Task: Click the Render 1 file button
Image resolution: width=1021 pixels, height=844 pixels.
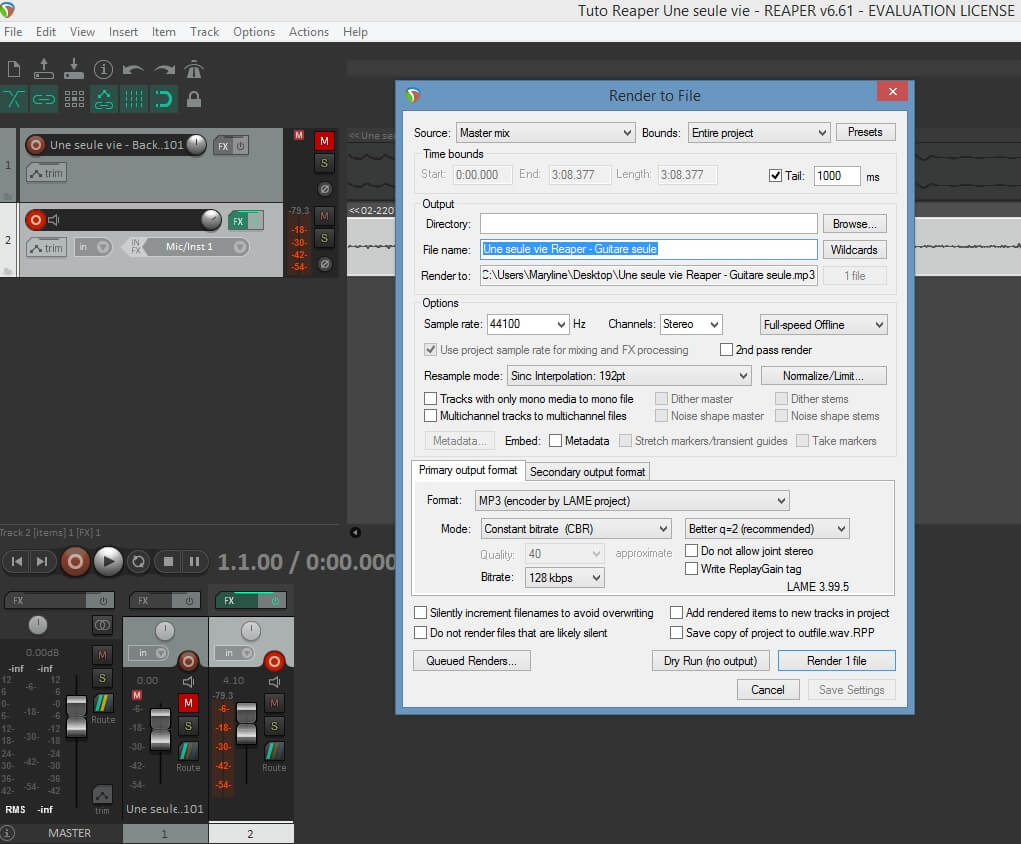Action: (837, 661)
